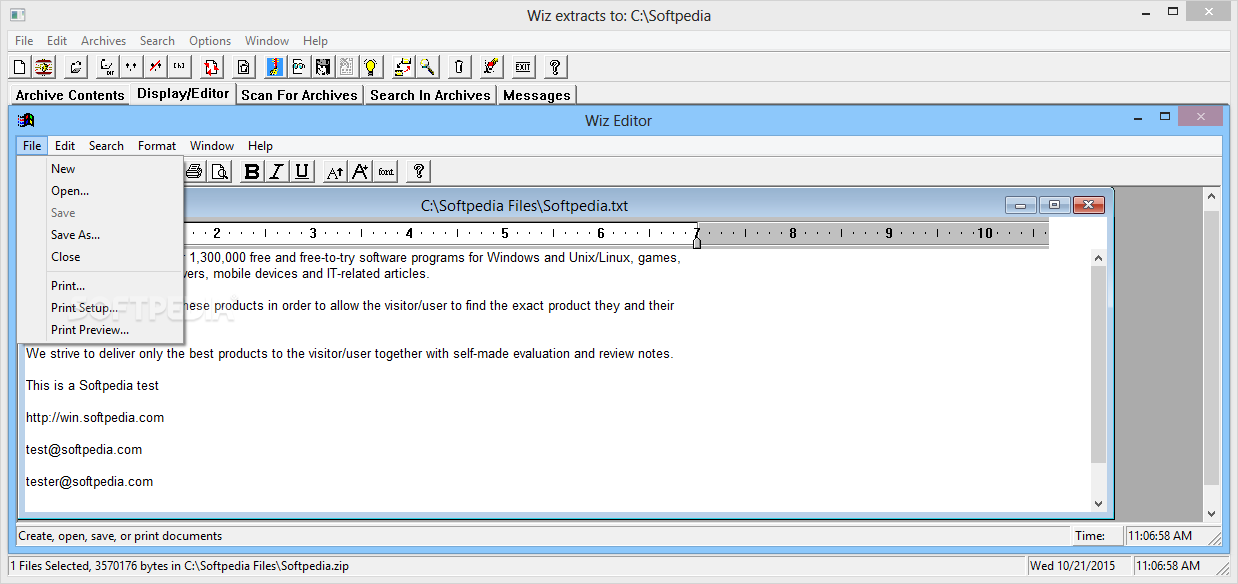The image size is (1238, 584).
Task: Toggle underline formatting
Action: [302, 171]
